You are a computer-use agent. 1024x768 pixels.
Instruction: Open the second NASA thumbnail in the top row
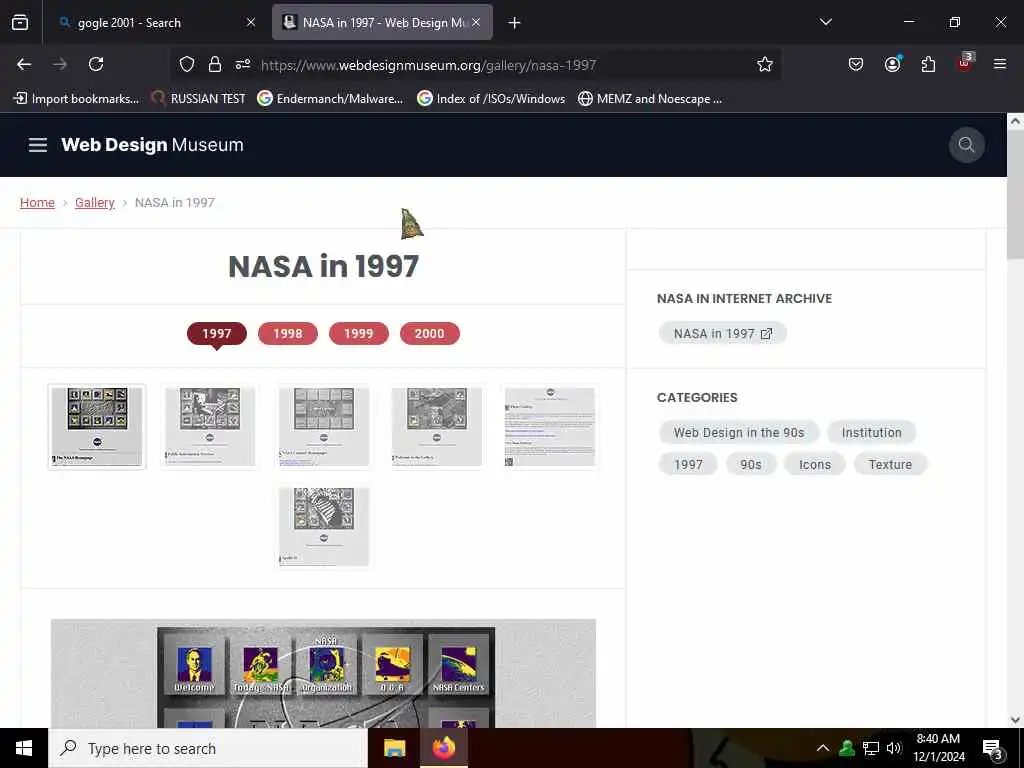[210, 426]
